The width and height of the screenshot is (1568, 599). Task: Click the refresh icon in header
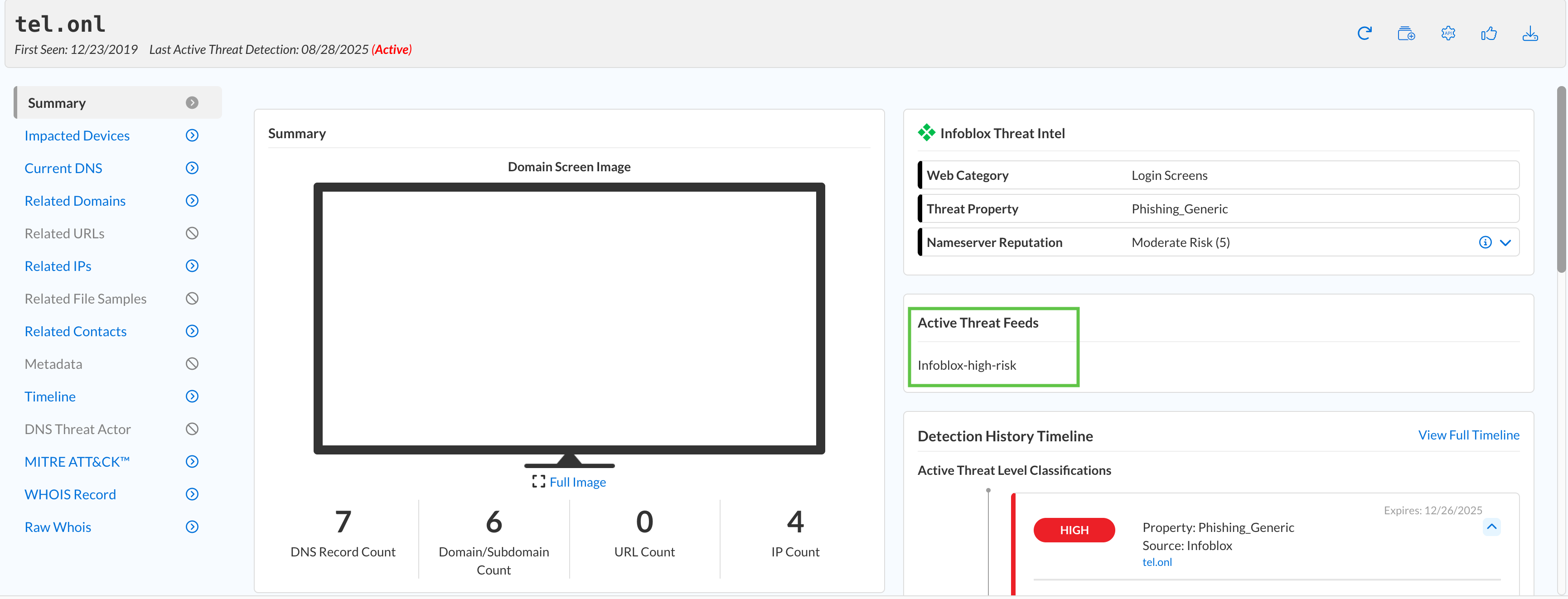coord(1364,34)
